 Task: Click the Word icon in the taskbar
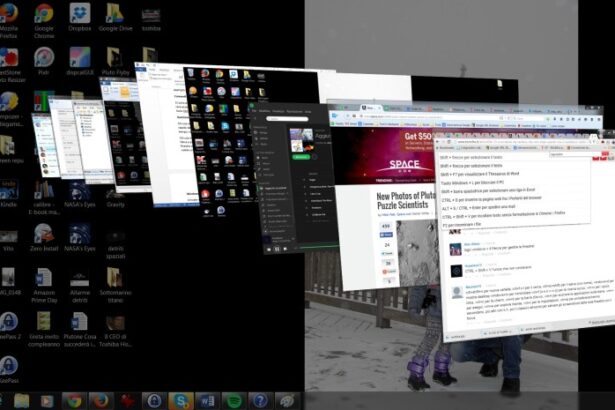pos(206,400)
